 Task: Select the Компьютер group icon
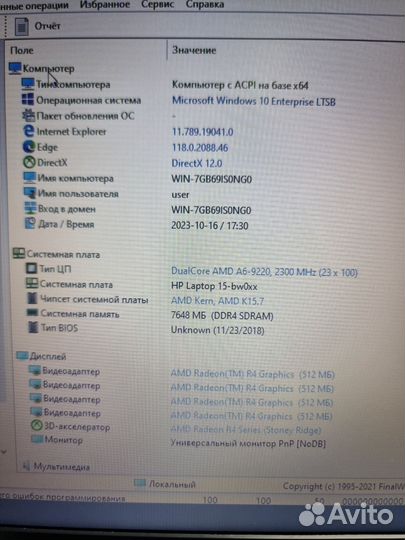pyautogui.click(x=15, y=68)
